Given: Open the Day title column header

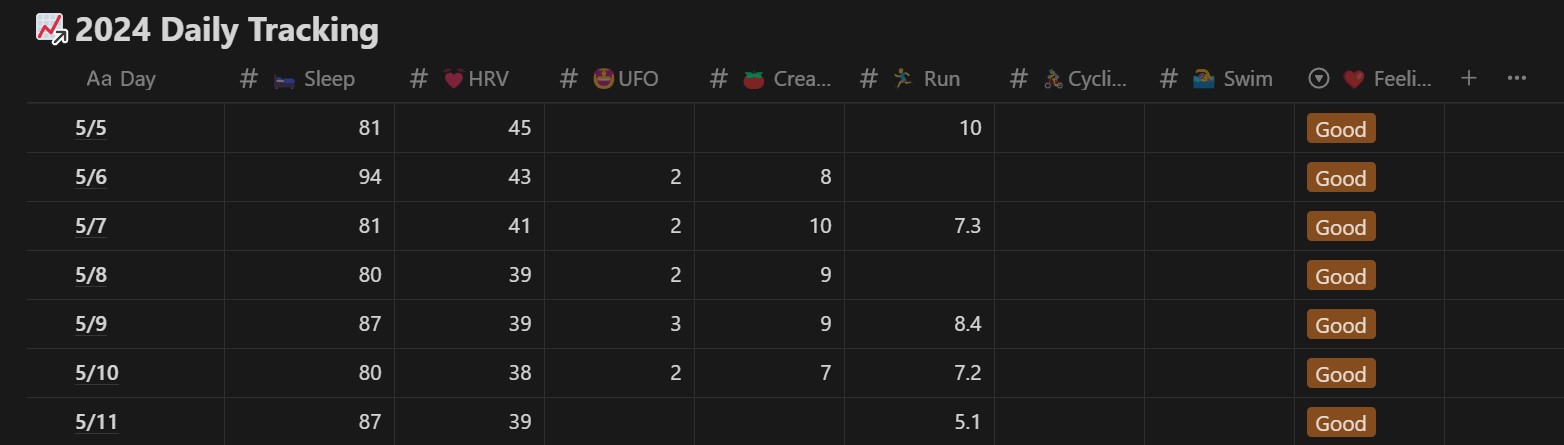Looking at the screenshot, I should (125, 79).
